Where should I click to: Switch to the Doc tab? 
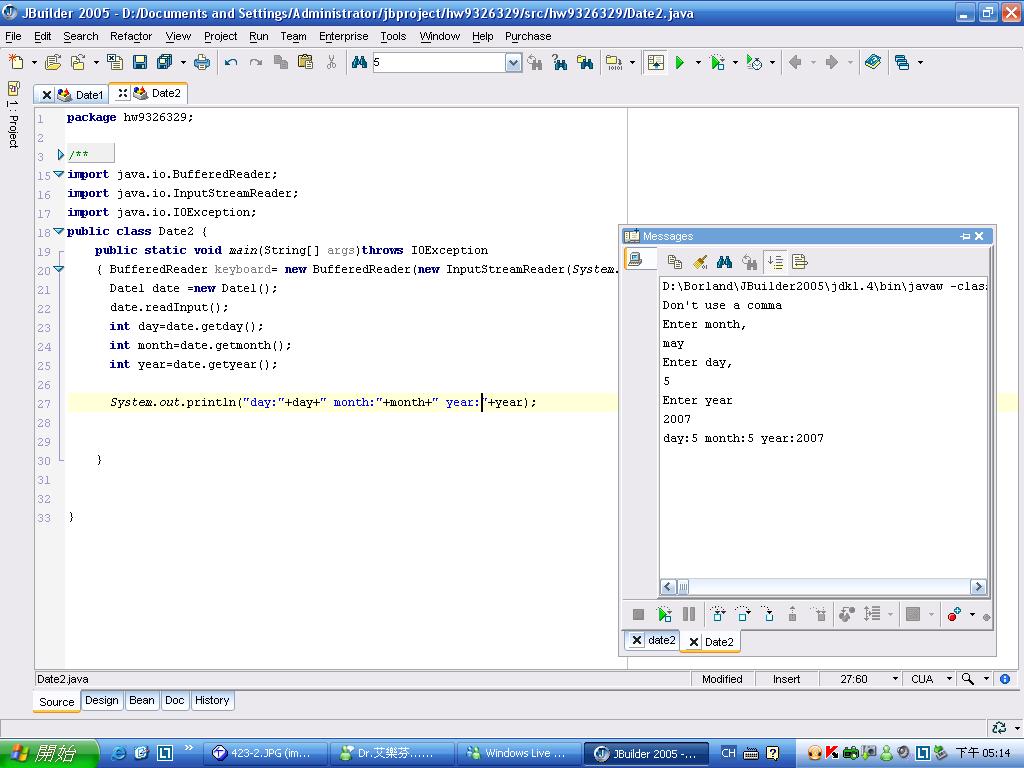[x=174, y=700]
